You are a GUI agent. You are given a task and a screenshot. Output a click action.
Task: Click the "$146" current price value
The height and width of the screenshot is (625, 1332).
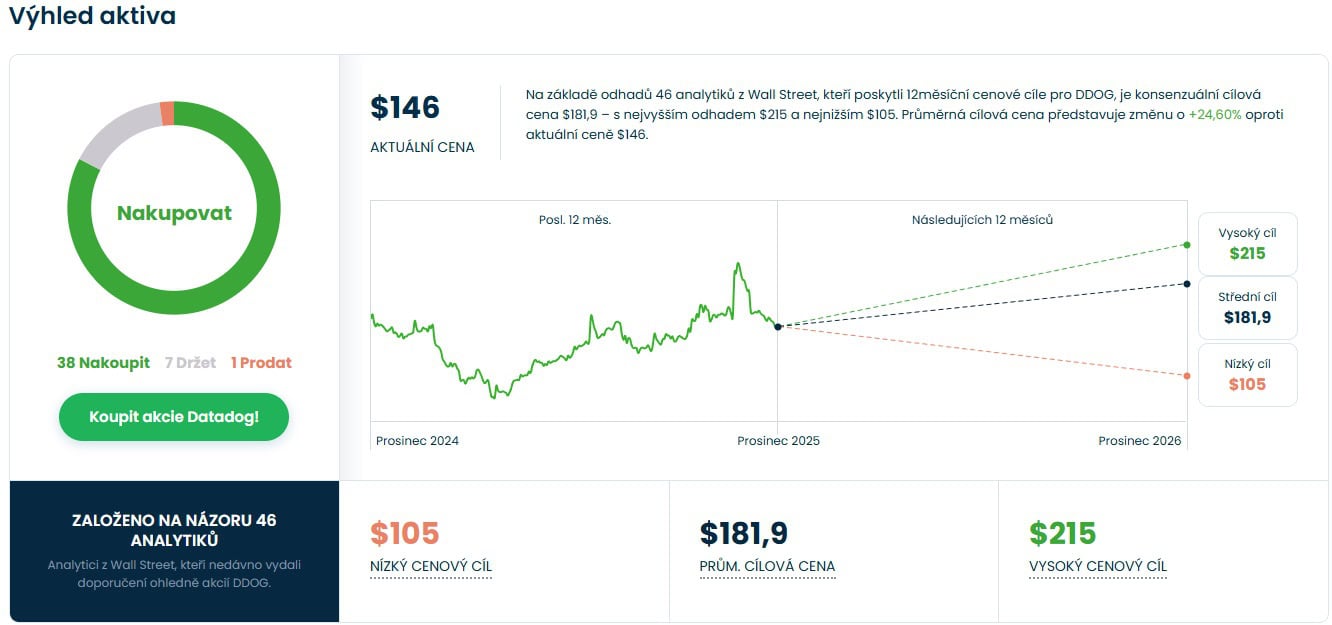click(405, 108)
